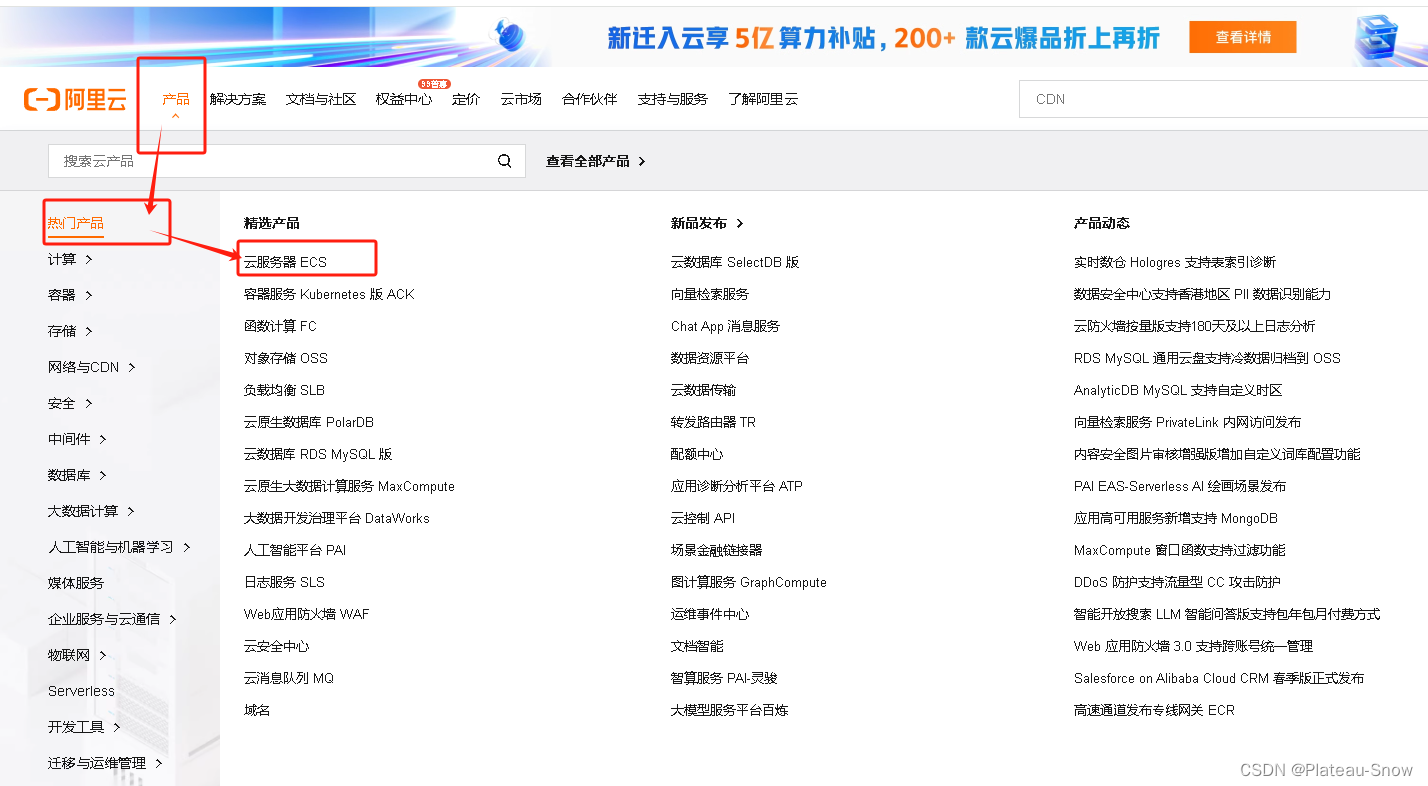1428x786 pixels.
Task: Click the 阿里云 logo
Action: pyautogui.click(x=75, y=99)
